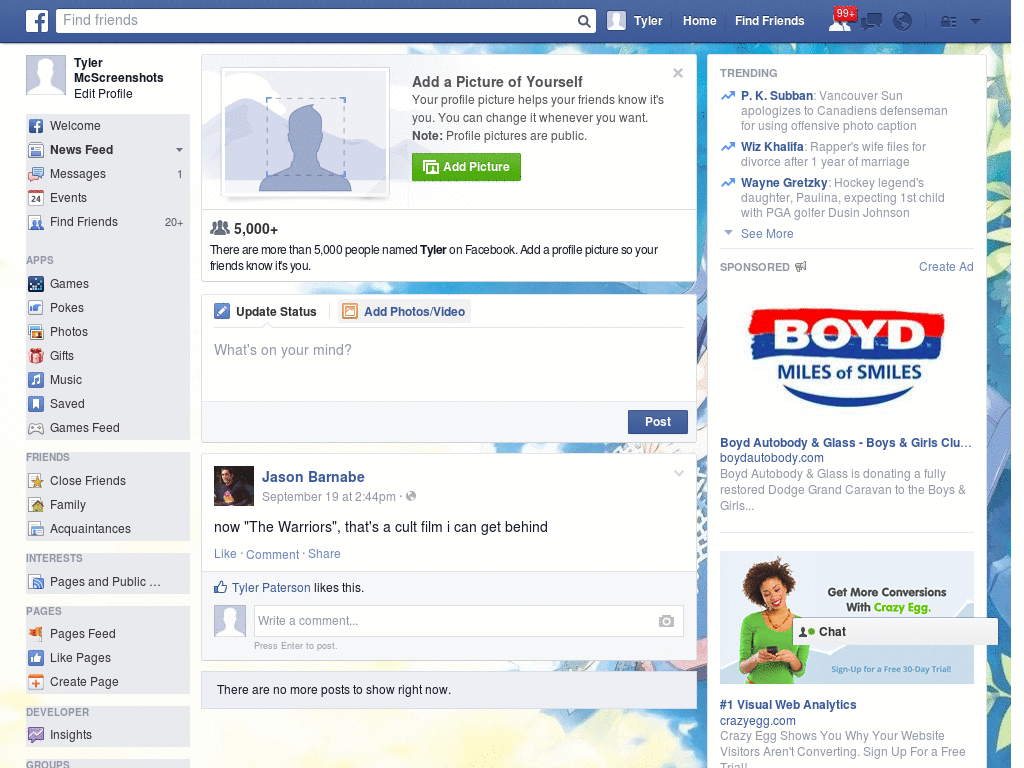1024x768 pixels.
Task: Click the Insights chart icon
Action: point(36,735)
